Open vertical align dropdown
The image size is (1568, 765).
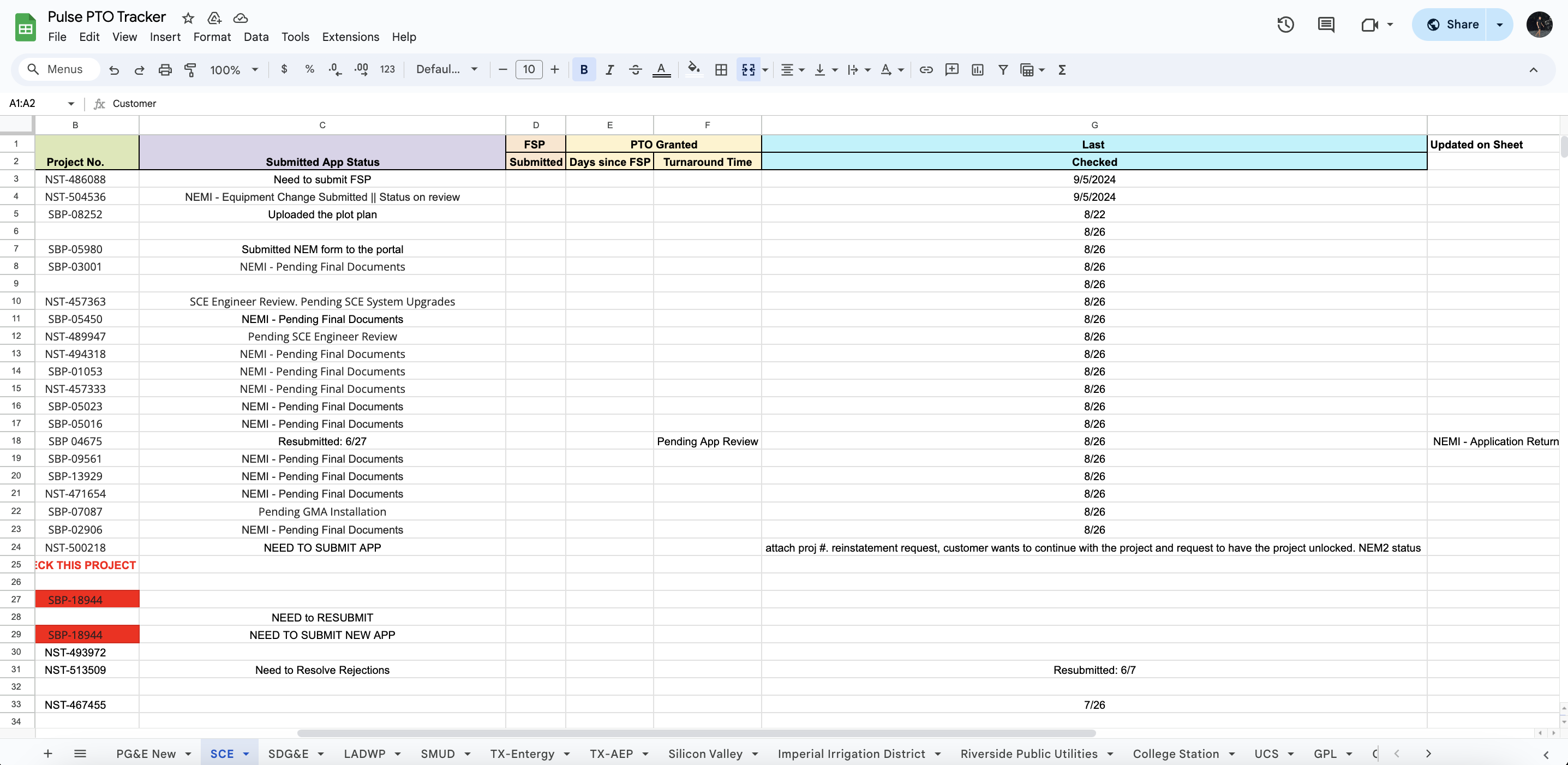click(x=826, y=70)
